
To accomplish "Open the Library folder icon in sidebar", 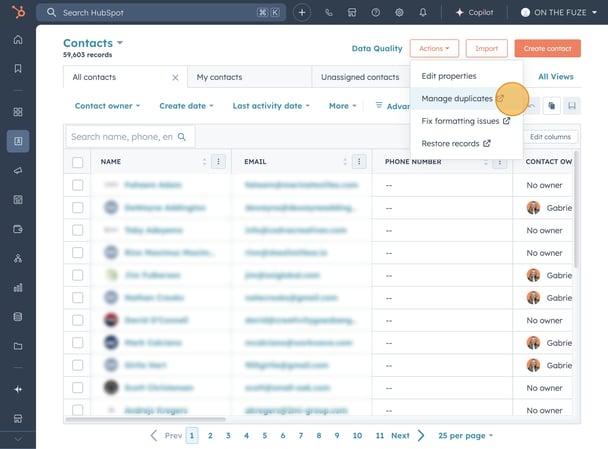I will coord(18,346).
